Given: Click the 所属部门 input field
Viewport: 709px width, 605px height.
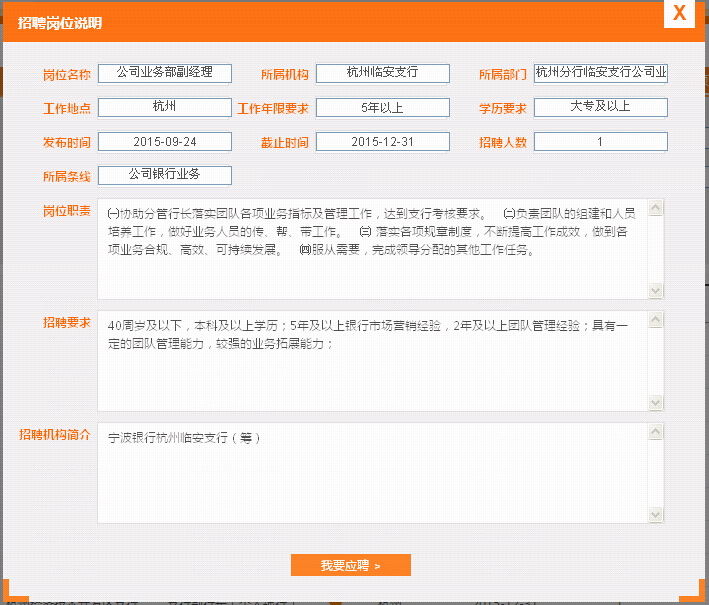Looking at the screenshot, I should [601, 73].
